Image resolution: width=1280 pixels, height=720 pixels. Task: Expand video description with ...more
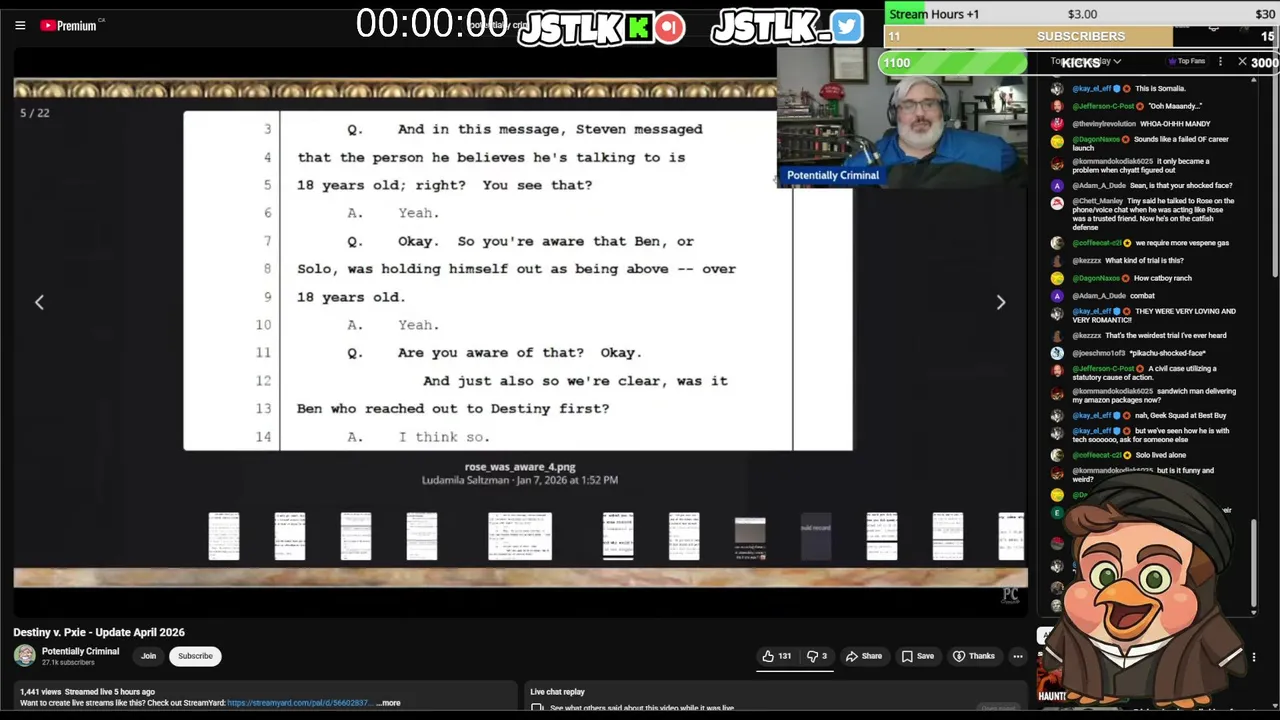[x=388, y=703]
